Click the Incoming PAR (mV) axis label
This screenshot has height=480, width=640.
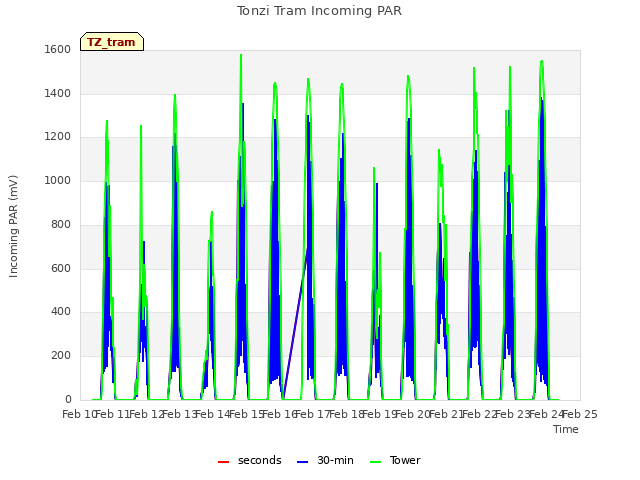pyautogui.click(x=13, y=227)
